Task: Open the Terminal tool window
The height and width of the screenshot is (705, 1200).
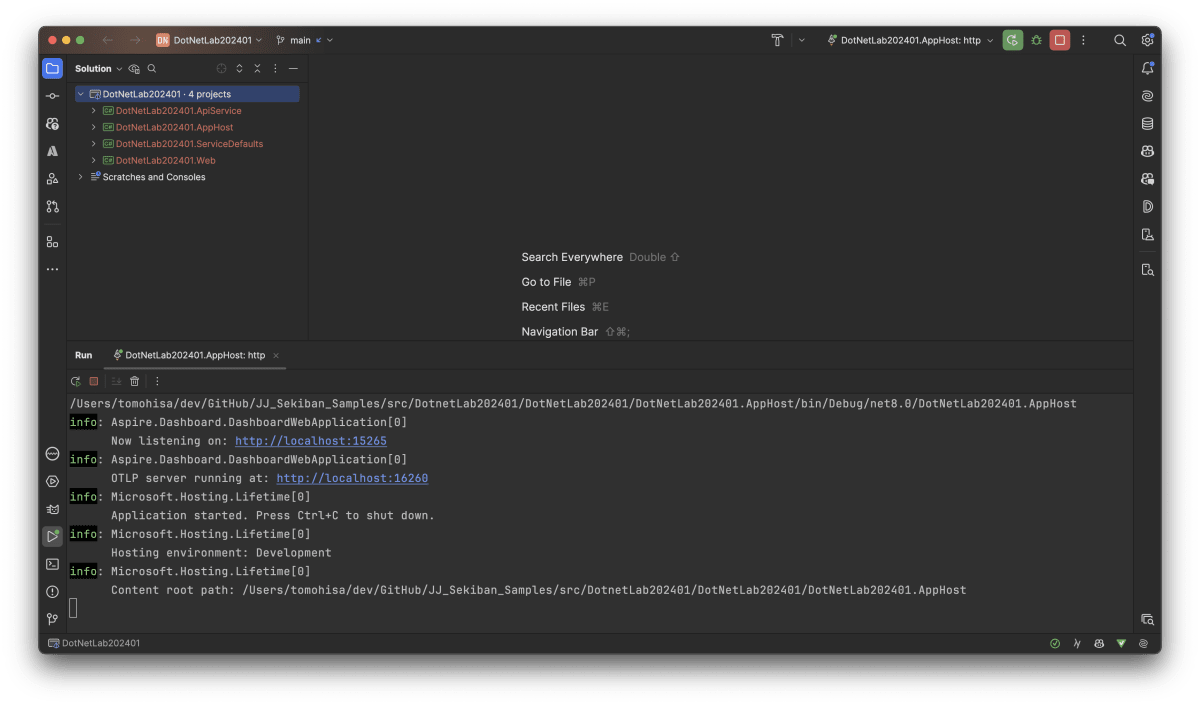Action: pos(52,564)
